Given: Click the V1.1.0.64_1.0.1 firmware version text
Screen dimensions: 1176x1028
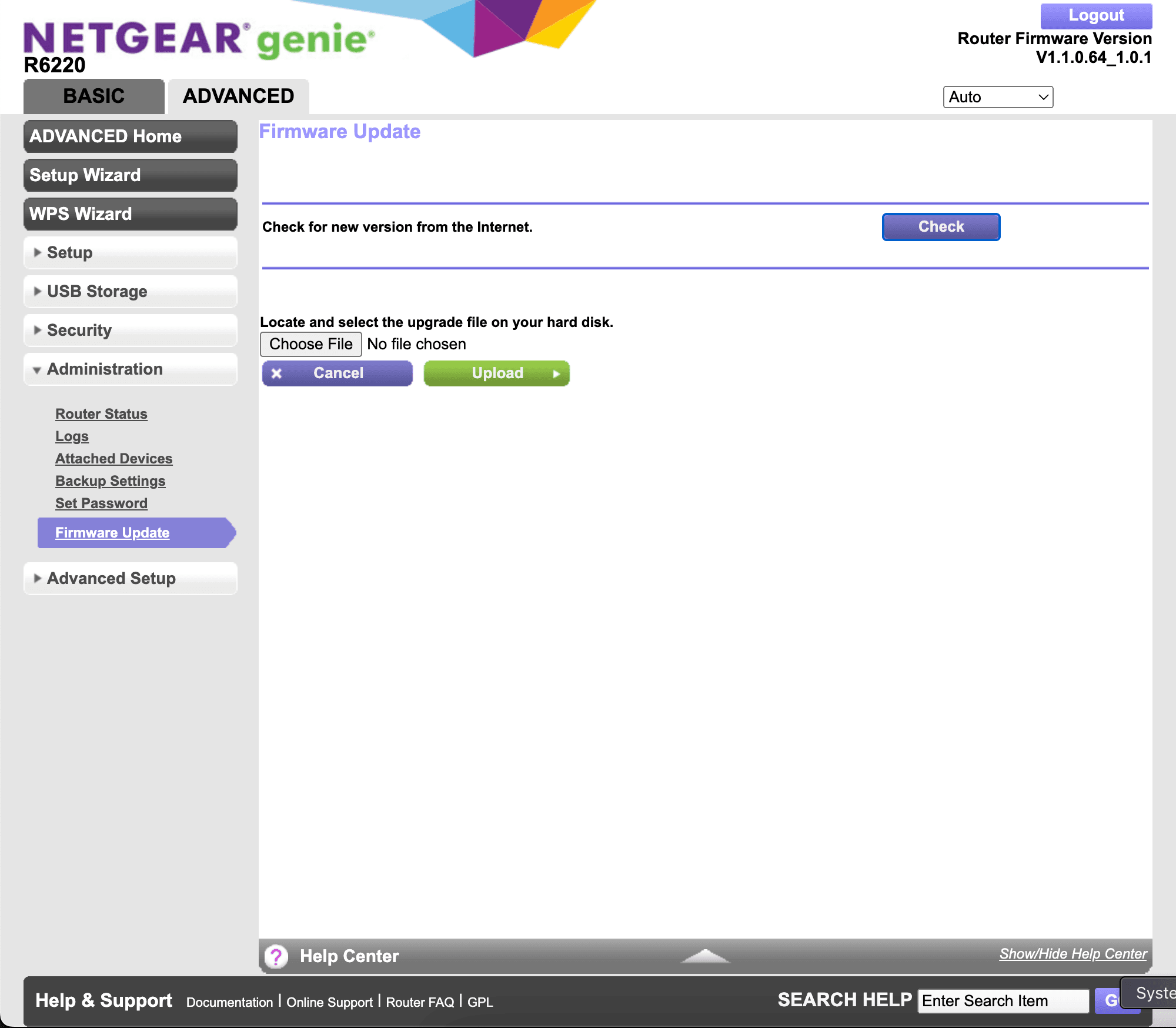Looking at the screenshot, I should [x=1093, y=58].
